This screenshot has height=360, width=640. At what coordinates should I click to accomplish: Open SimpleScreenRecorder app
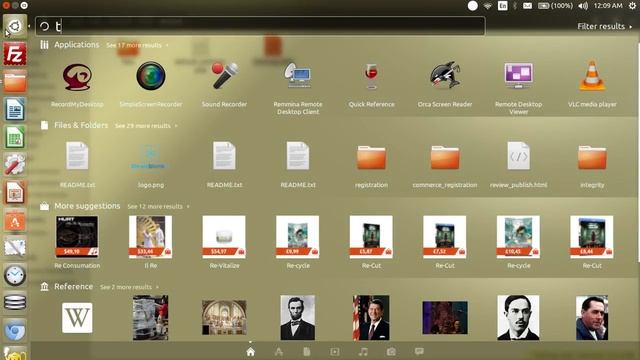pos(151,76)
